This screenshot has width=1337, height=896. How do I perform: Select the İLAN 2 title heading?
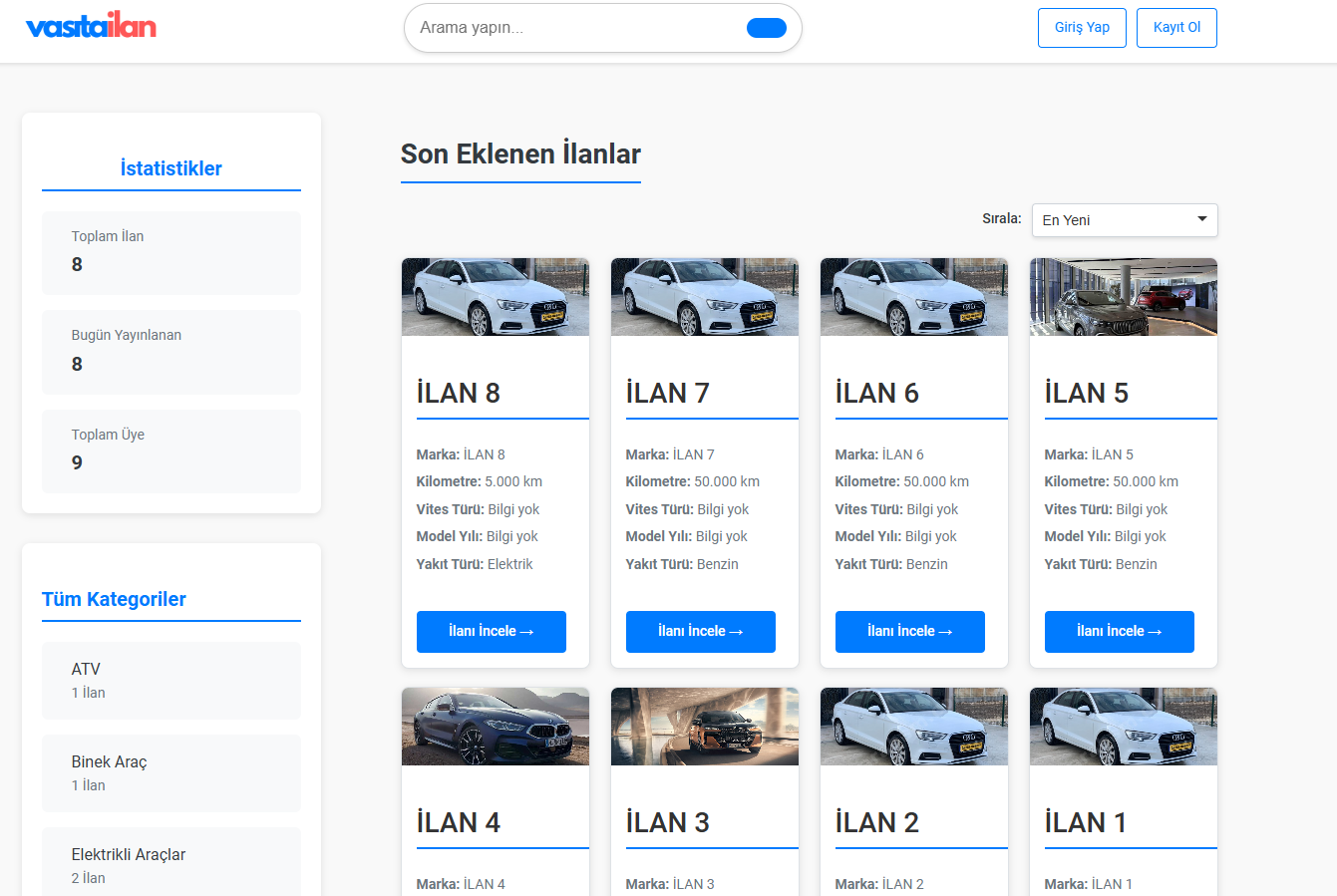click(x=877, y=822)
